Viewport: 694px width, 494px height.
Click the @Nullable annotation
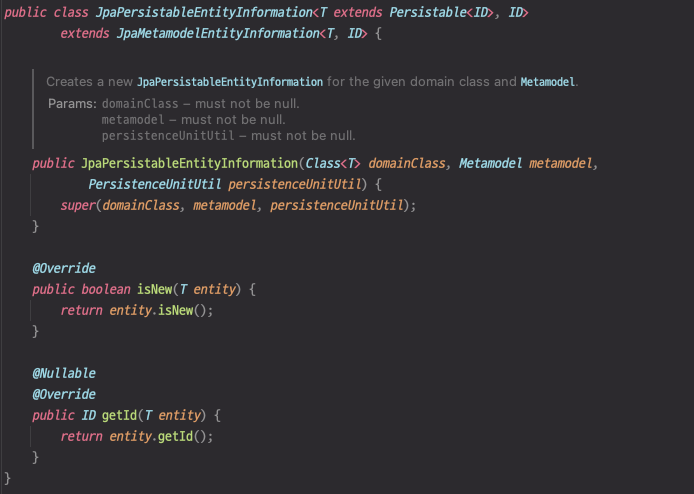[x=64, y=374]
